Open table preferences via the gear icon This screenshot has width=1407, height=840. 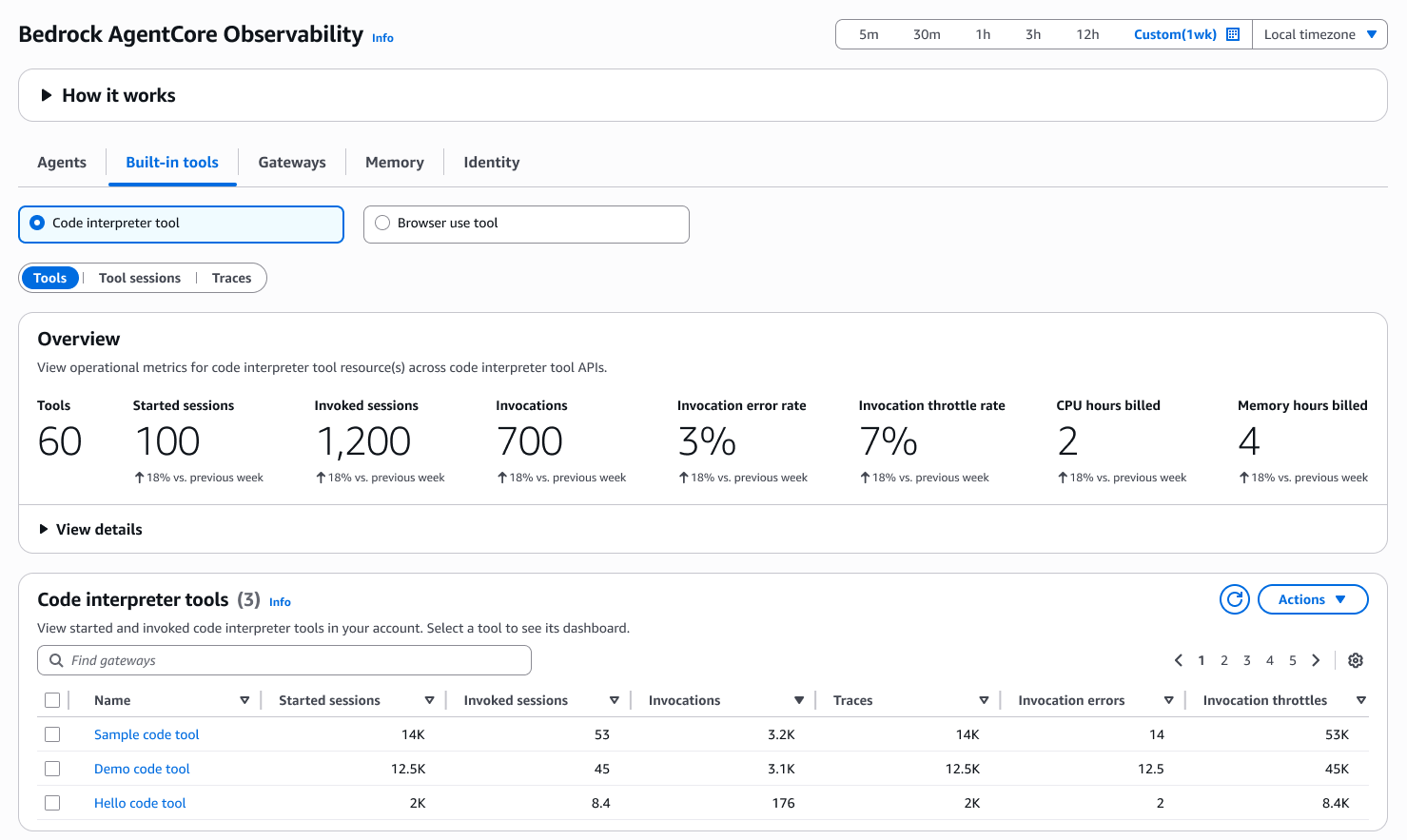pos(1355,660)
